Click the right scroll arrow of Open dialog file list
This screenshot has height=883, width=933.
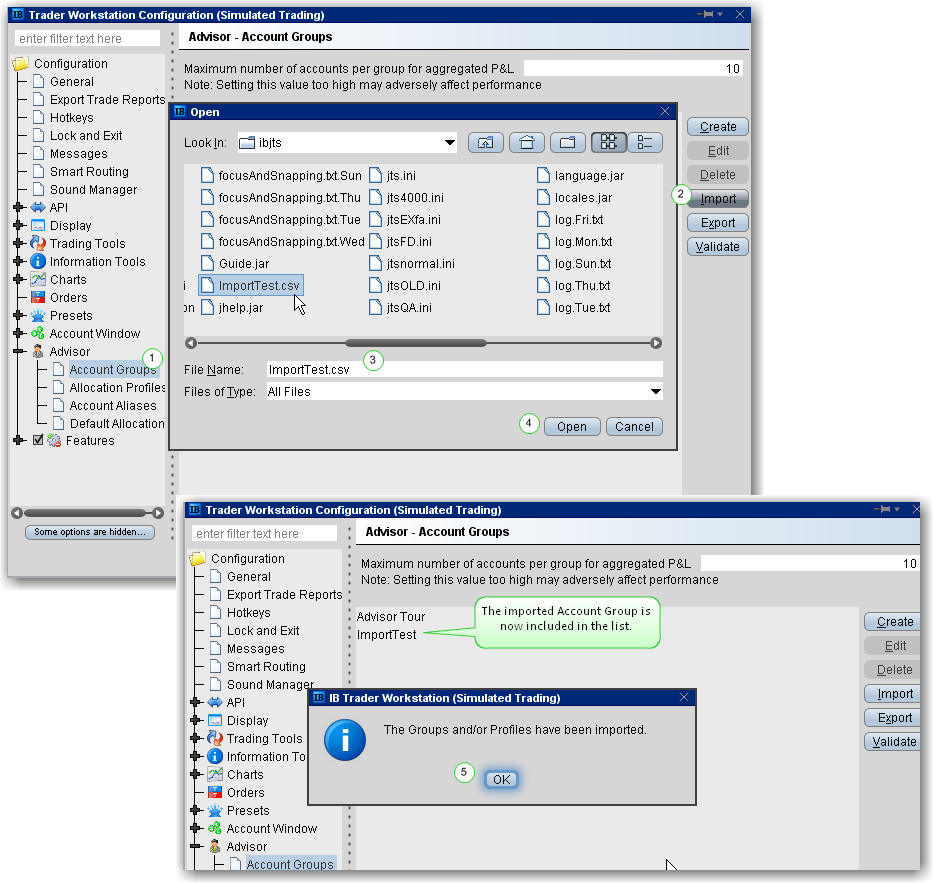[656, 343]
